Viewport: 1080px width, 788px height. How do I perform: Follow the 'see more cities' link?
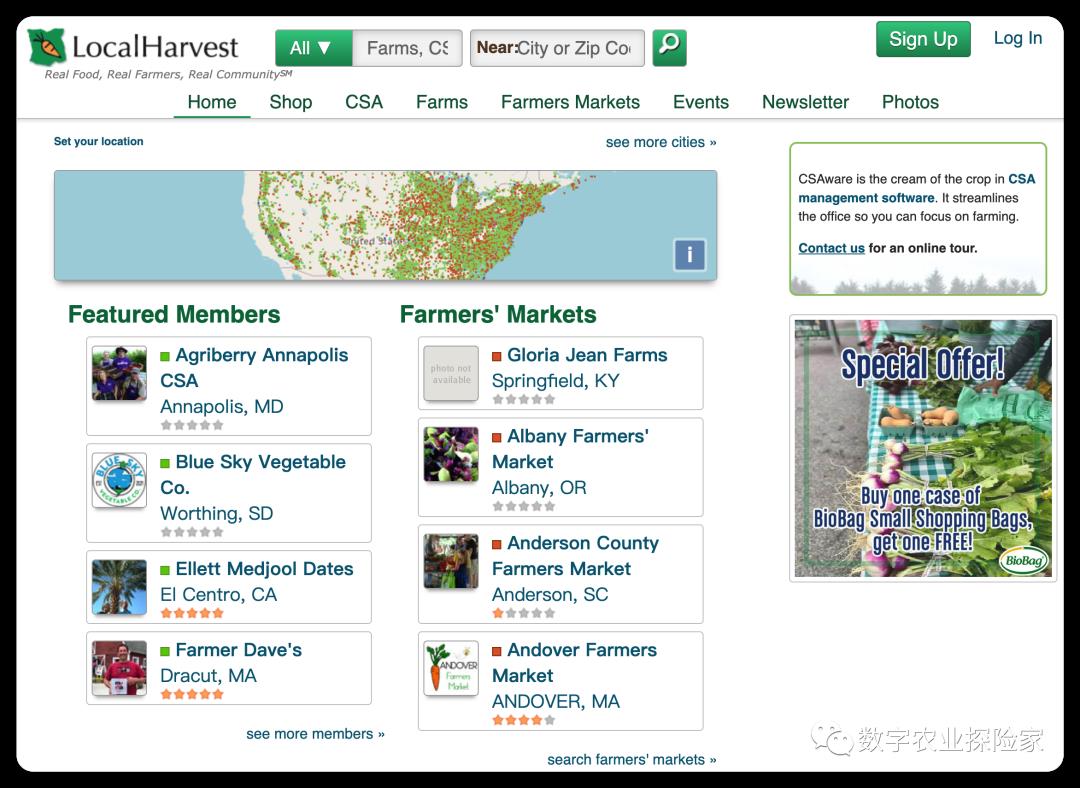[661, 142]
